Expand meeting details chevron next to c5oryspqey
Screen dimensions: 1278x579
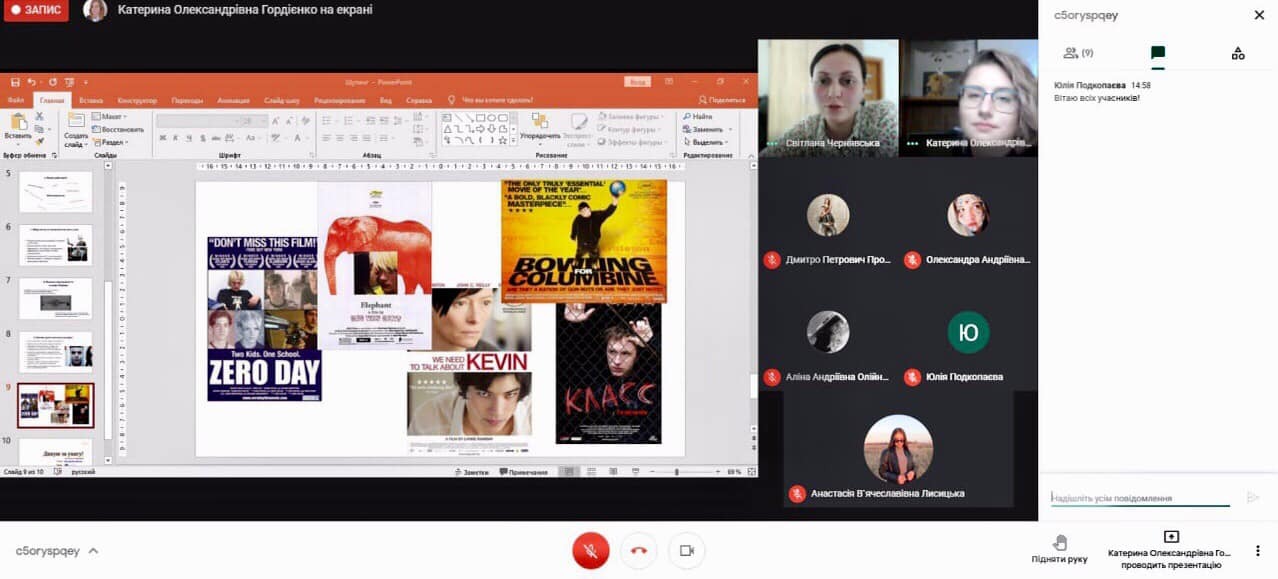coord(93,551)
